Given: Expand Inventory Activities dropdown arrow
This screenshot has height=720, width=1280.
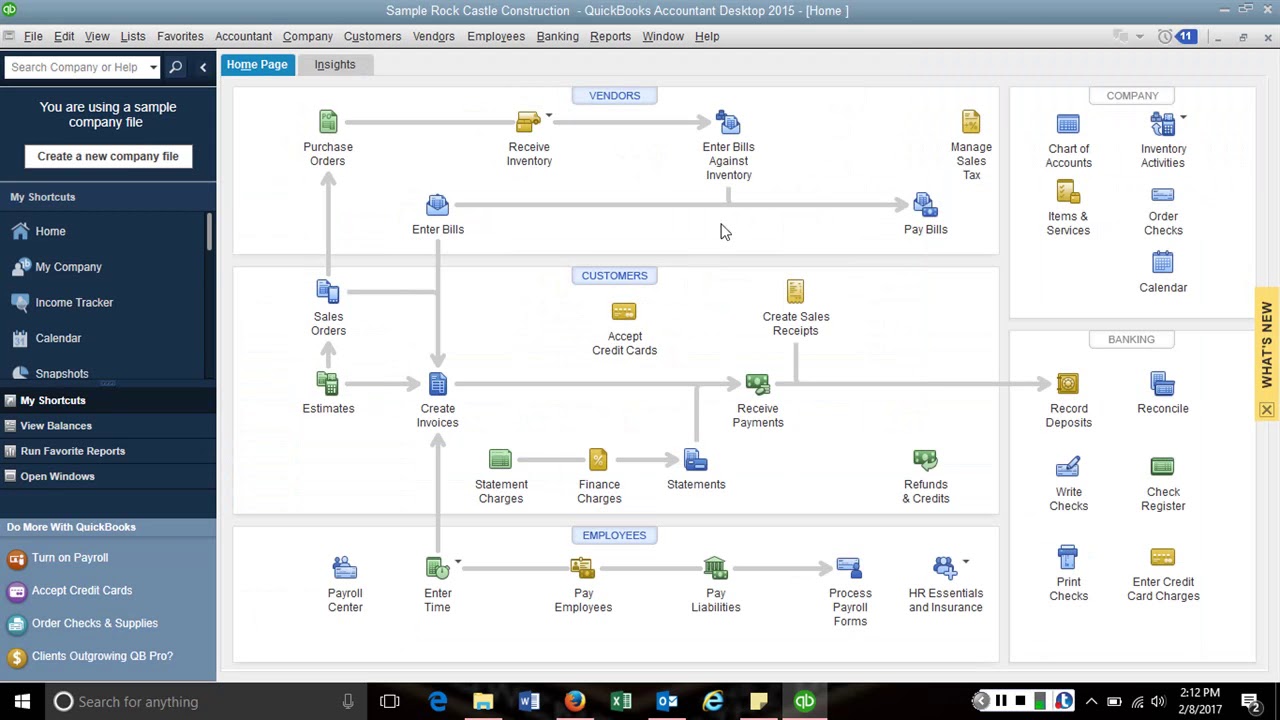Looking at the screenshot, I should pyautogui.click(x=1183, y=117).
